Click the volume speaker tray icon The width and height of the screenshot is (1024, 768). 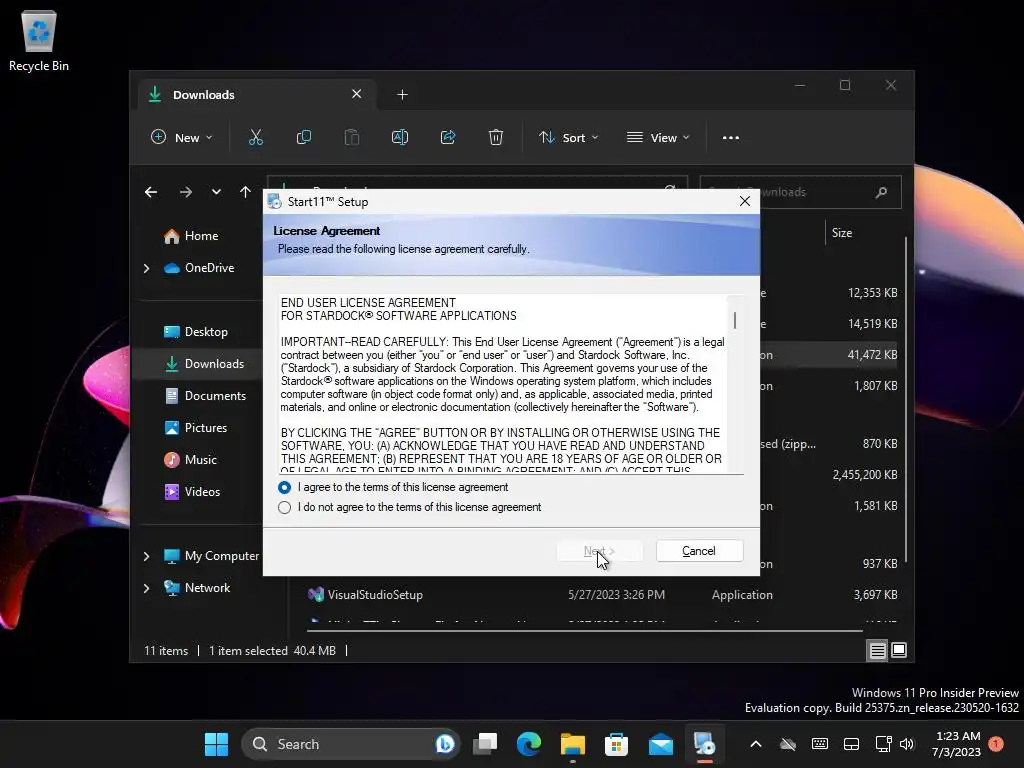point(906,744)
